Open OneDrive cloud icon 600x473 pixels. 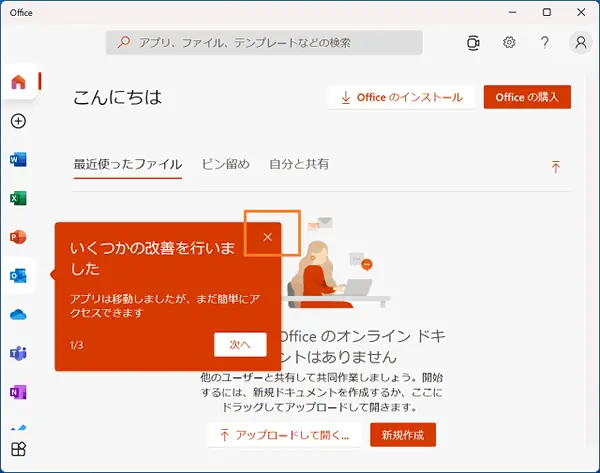[x=18, y=315]
